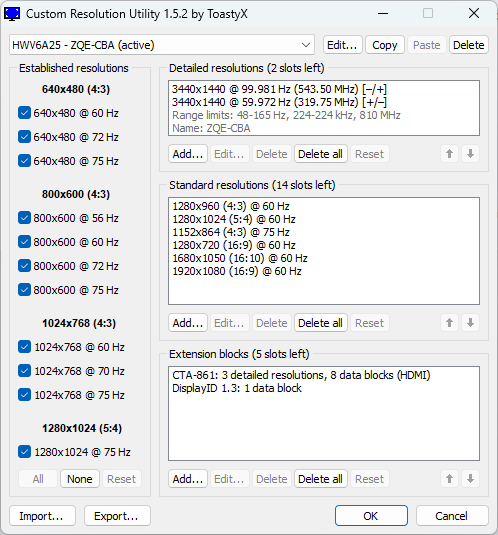498x535 pixels.
Task: Click Edit under Extension blocks
Action: 229,479
